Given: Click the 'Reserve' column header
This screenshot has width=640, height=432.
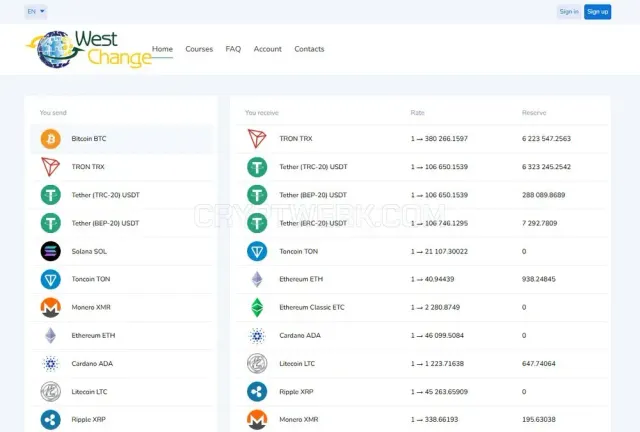Looking at the screenshot, I should tap(534, 113).
